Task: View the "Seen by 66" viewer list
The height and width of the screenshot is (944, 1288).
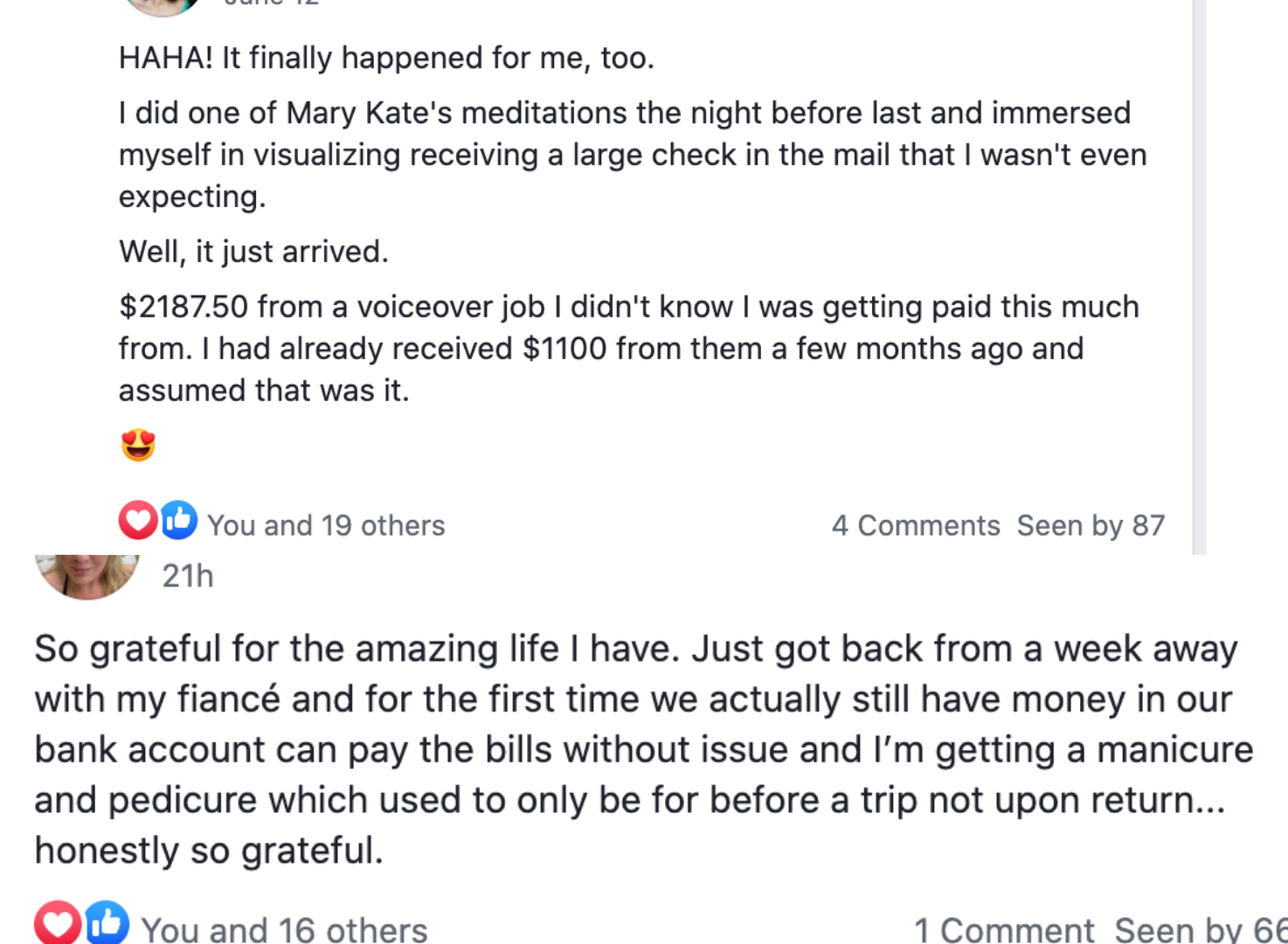Action: point(1199,930)
